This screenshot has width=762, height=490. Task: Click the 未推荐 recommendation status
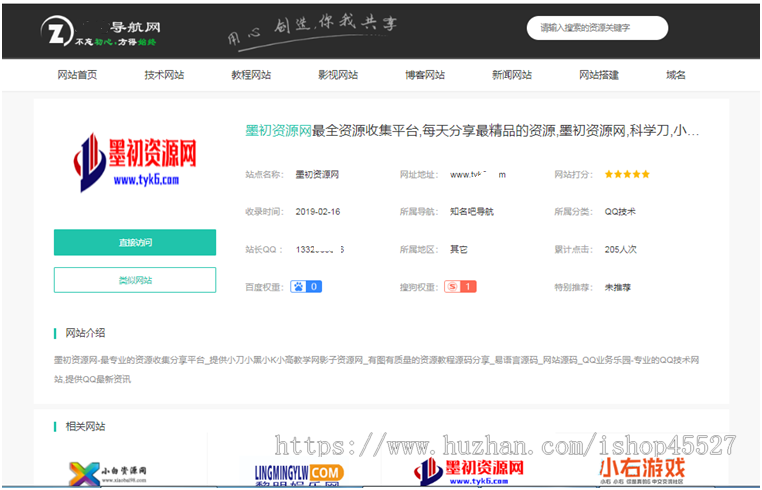pyautogui.click(x=618, y=287)
